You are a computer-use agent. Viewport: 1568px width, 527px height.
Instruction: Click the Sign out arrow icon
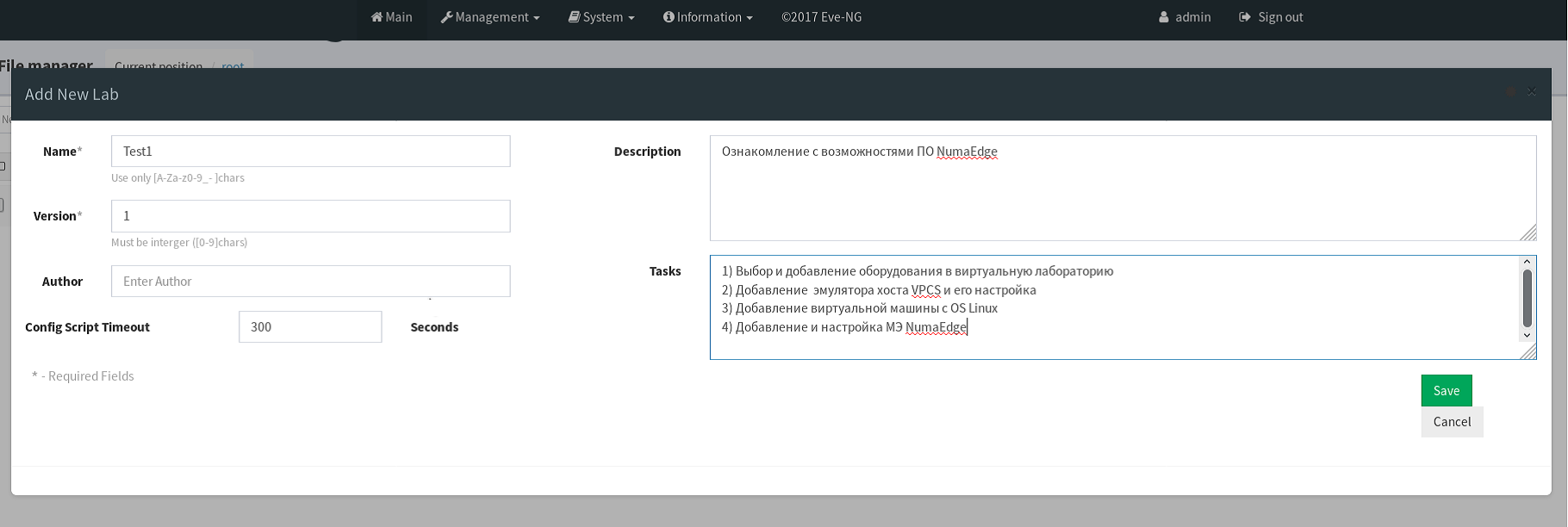tap(1245, 17)
